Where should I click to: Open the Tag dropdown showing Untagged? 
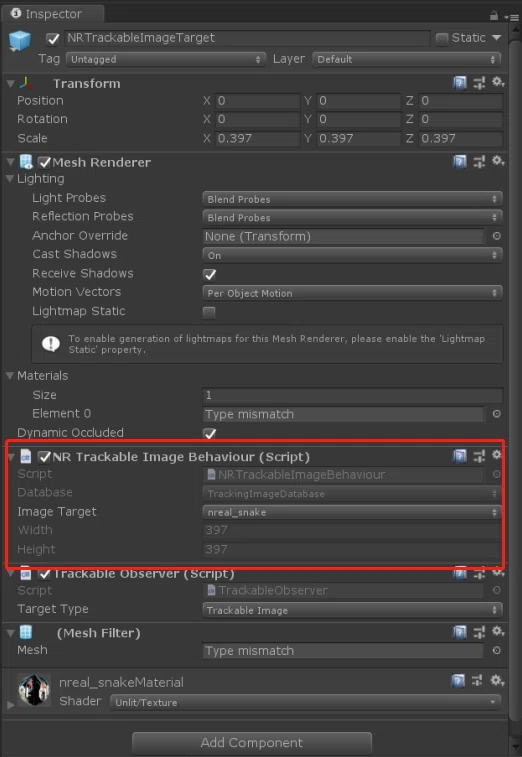click(x=166, y=59)
